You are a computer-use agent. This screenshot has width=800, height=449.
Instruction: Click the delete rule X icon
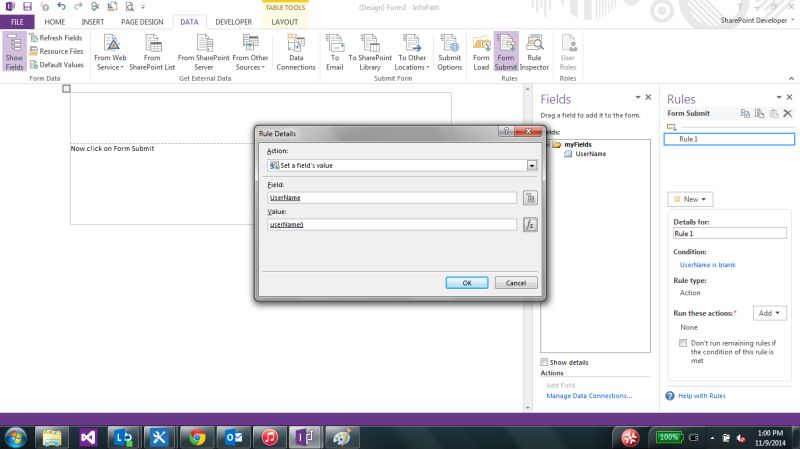point(787,113)
